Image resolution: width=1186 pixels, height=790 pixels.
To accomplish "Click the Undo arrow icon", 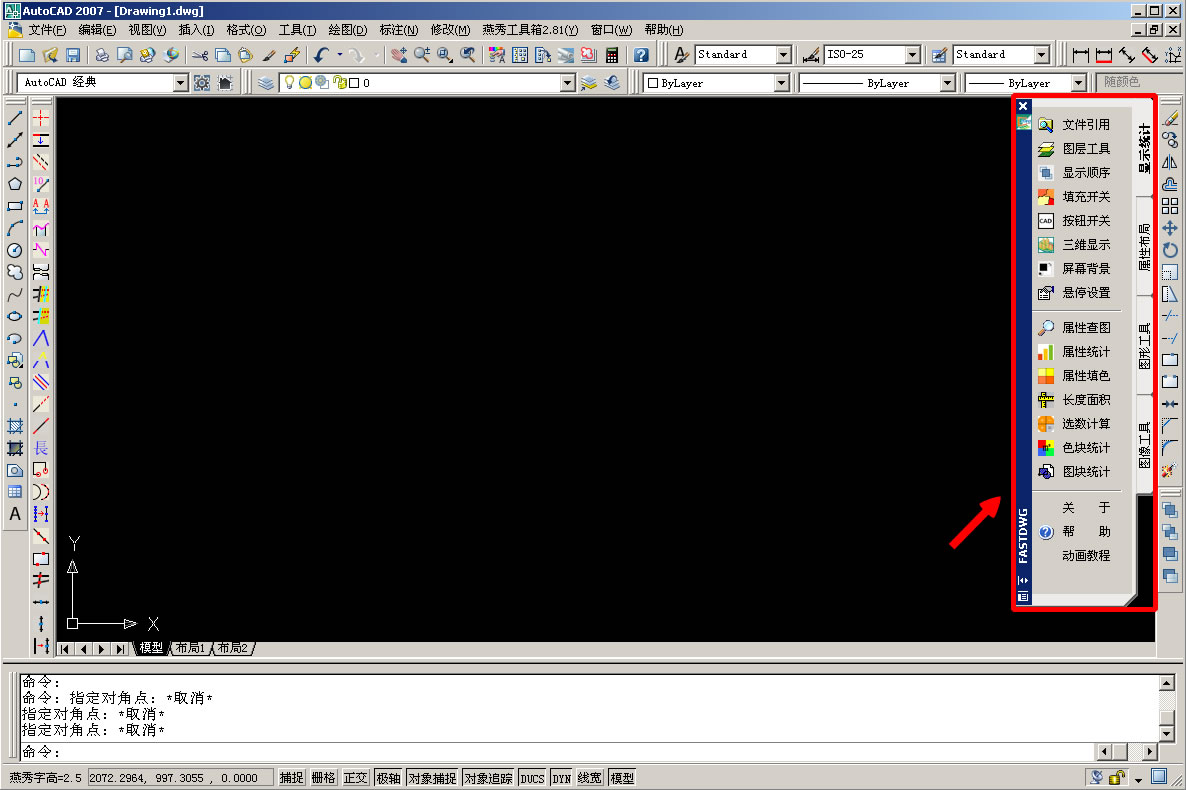I will (320, 55).
